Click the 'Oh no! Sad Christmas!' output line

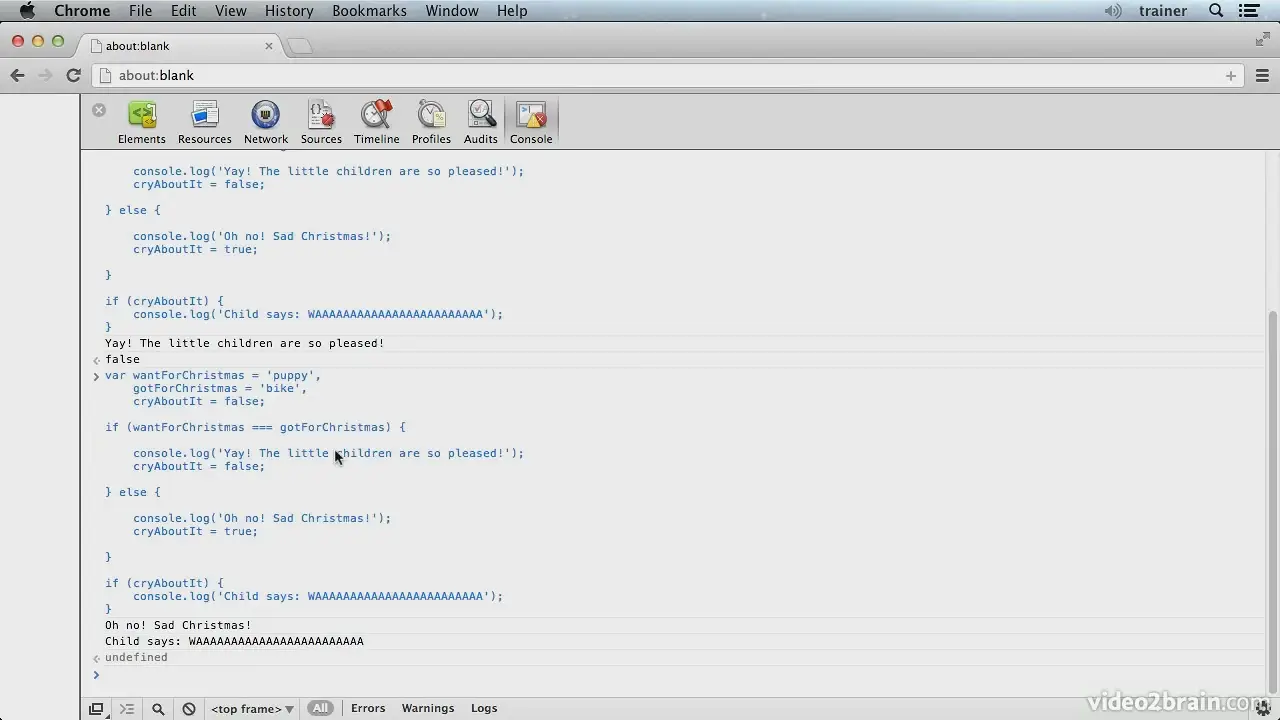point(178,625)
